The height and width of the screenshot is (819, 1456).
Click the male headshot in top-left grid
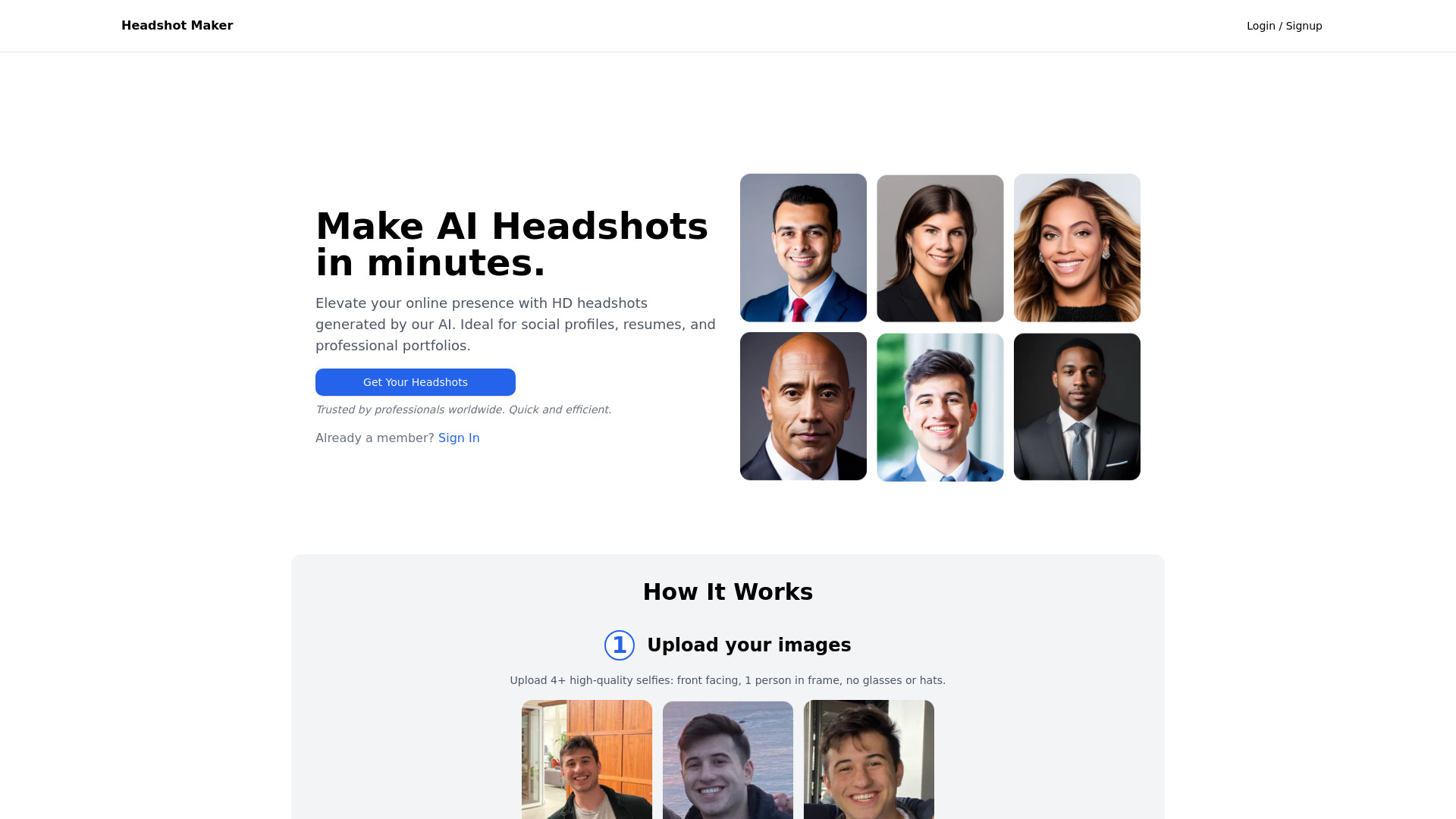[x=803, y=247]
